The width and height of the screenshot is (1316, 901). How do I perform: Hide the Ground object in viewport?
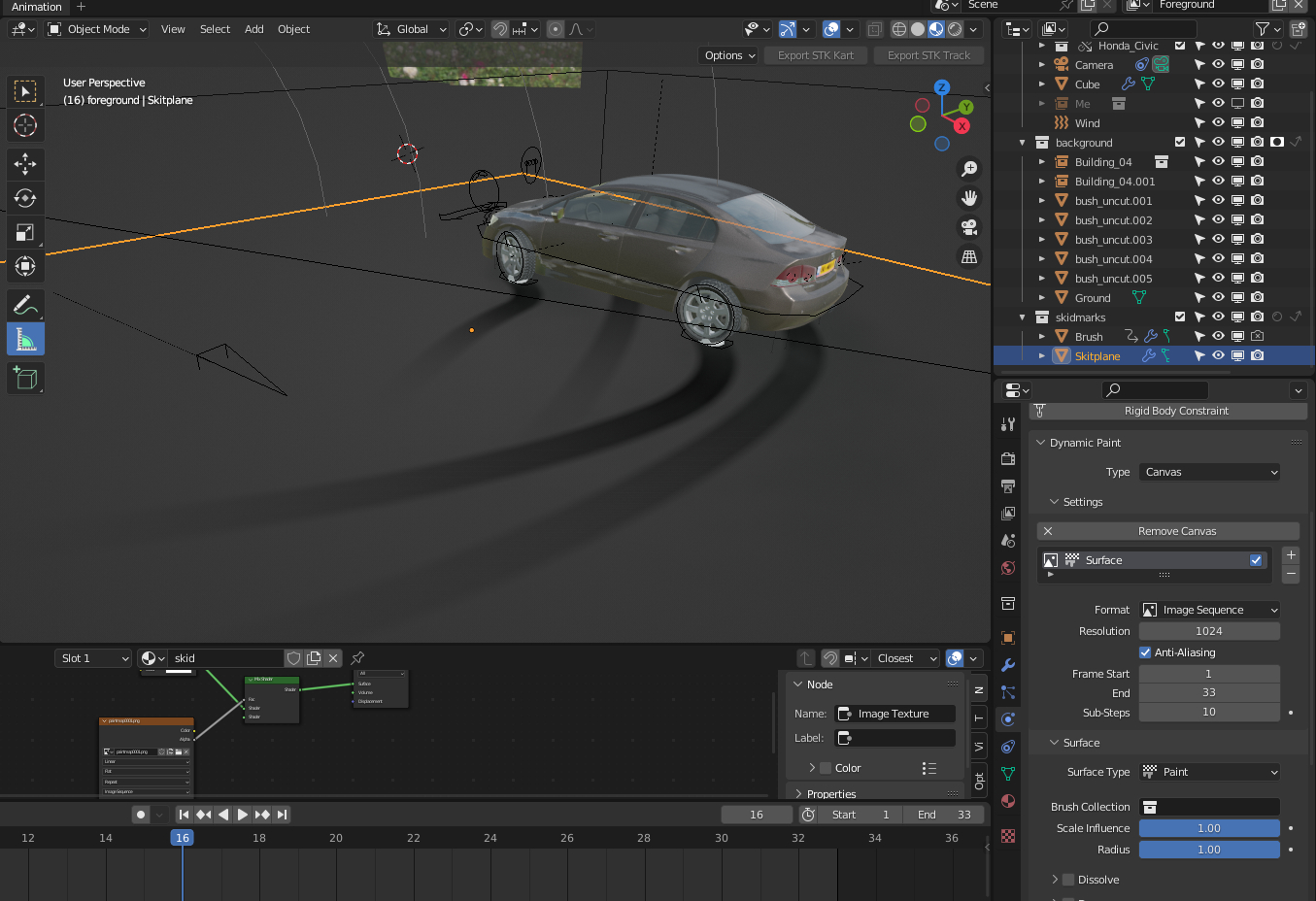pyautogui.click(x=1218, y=298)
